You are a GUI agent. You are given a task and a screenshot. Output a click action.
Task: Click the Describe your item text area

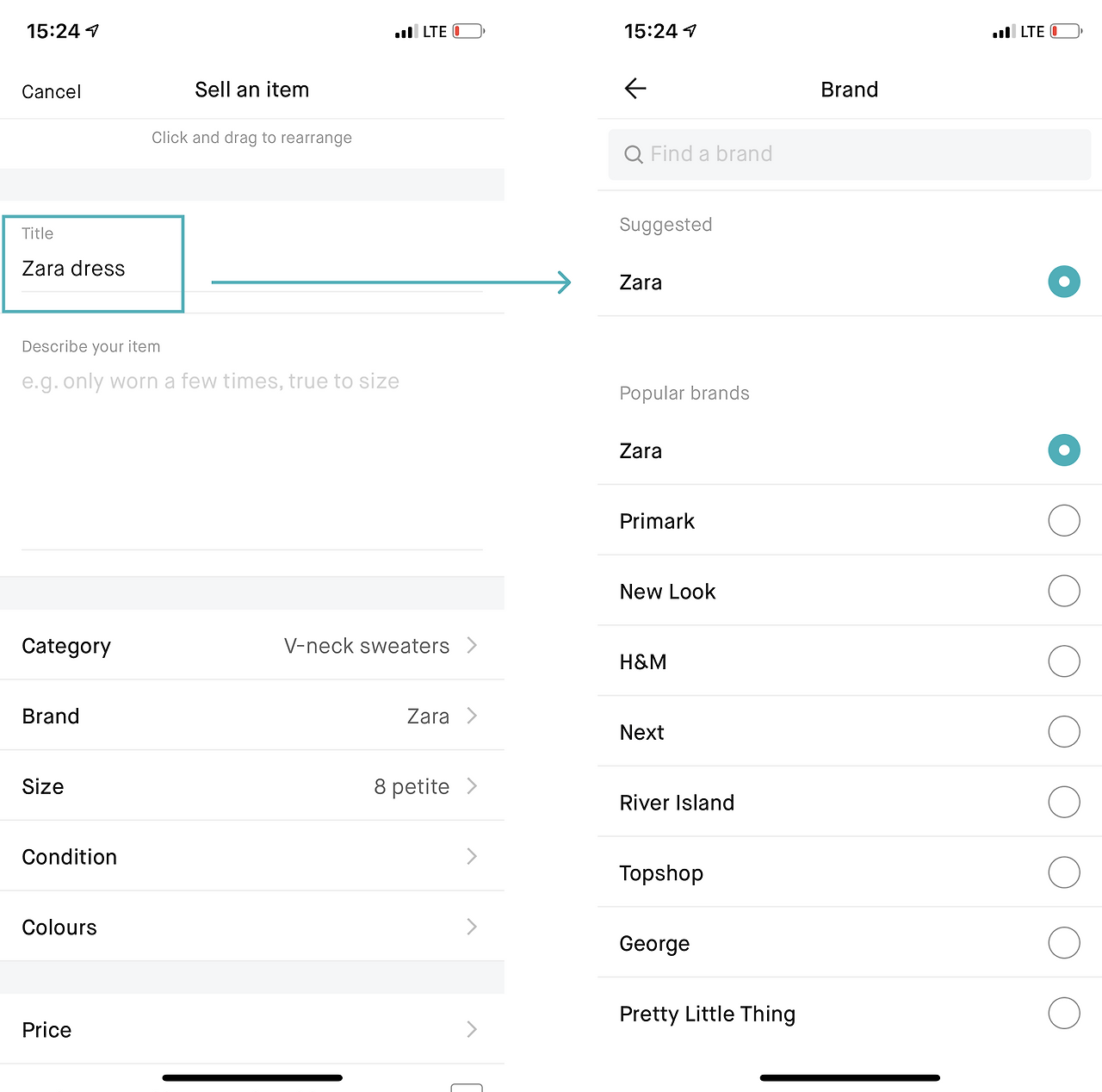251,448
